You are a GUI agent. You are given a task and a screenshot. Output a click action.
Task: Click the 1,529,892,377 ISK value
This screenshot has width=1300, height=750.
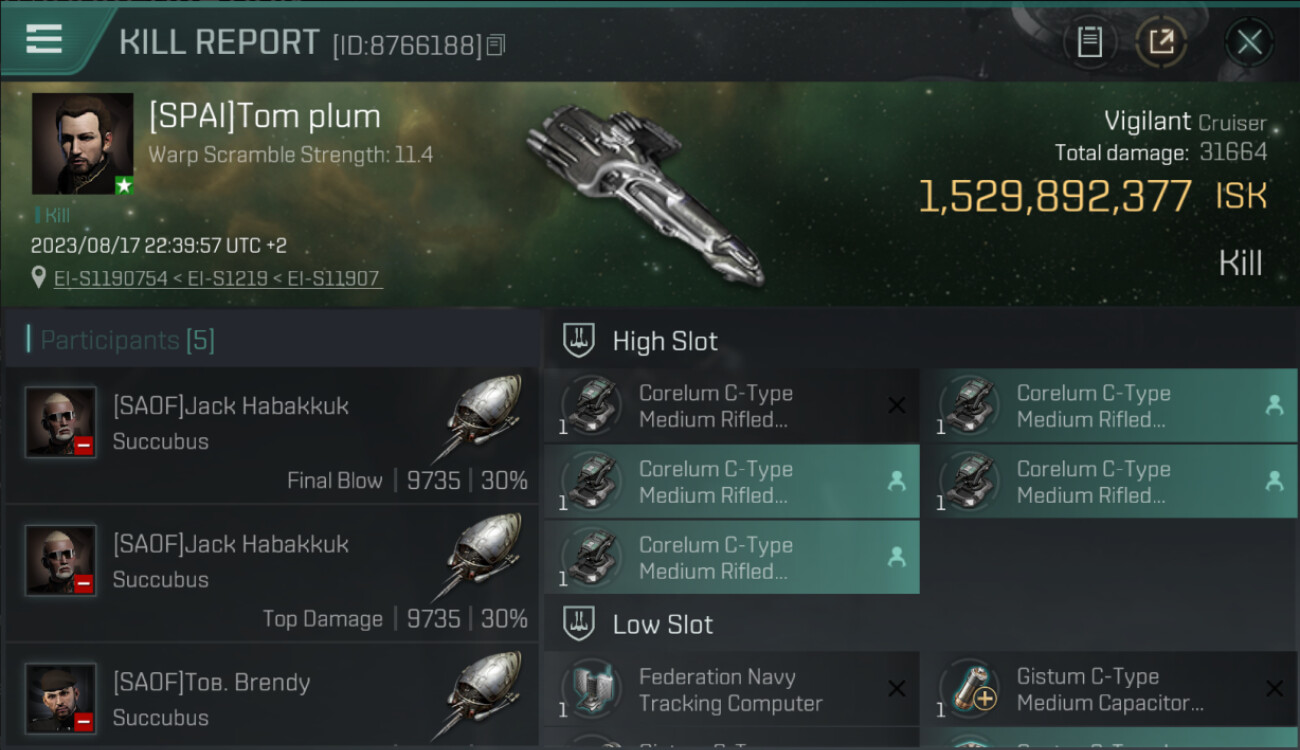click(1055, 197)
